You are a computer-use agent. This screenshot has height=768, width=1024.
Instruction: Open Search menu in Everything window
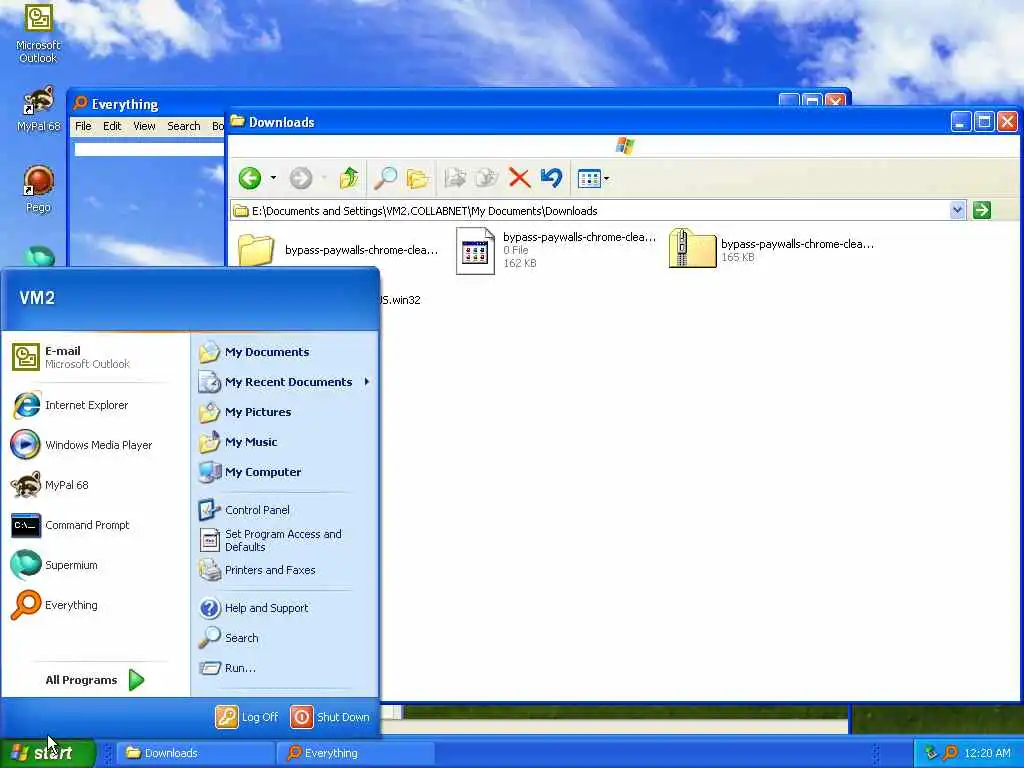(184, 126)
